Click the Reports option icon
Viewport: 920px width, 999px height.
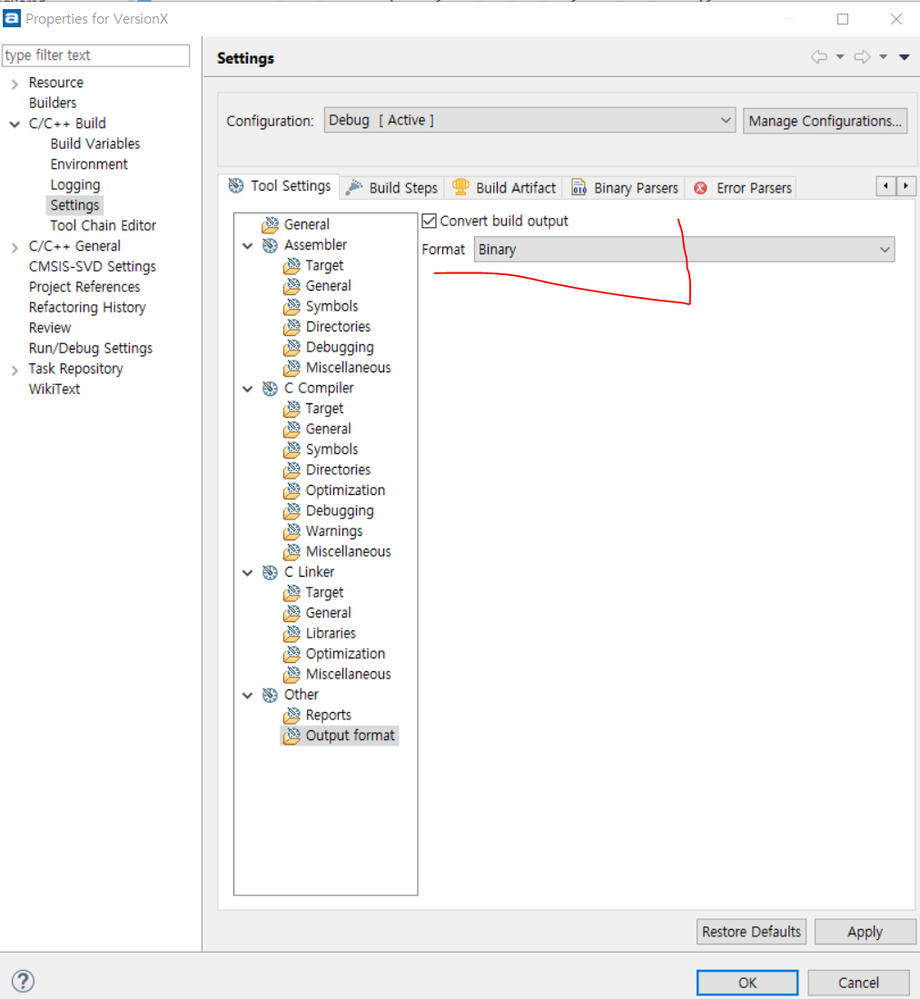click(292, 715)
